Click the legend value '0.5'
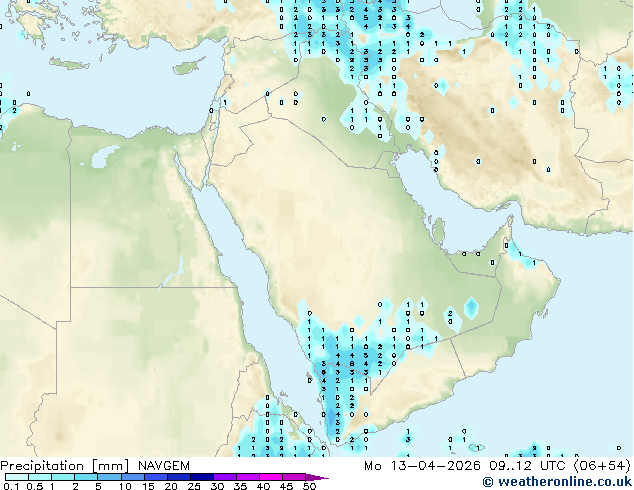634x490 pixels. [x=35, y=486]
